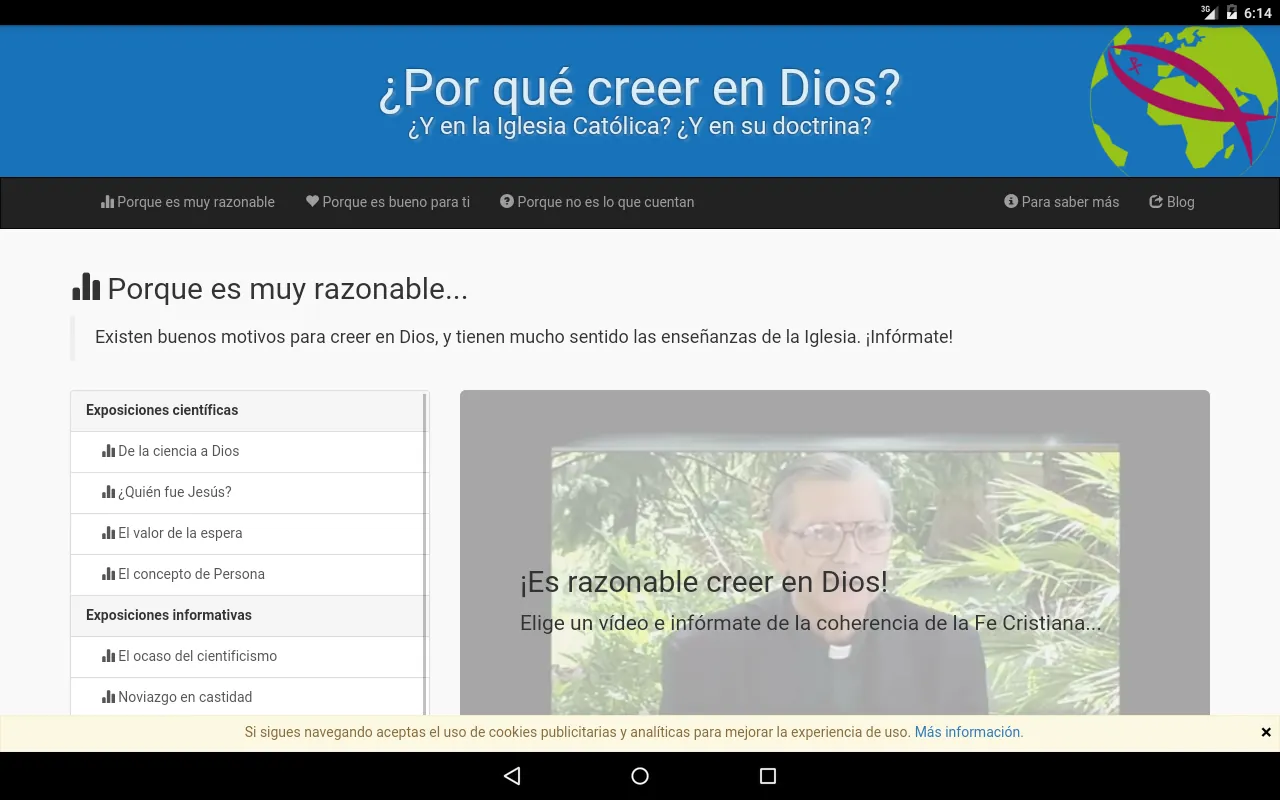Viewport: 1280px width, 800px height.
Task: Dismiss the cookie notice with the X
Action: click(x=1266, y=732)
